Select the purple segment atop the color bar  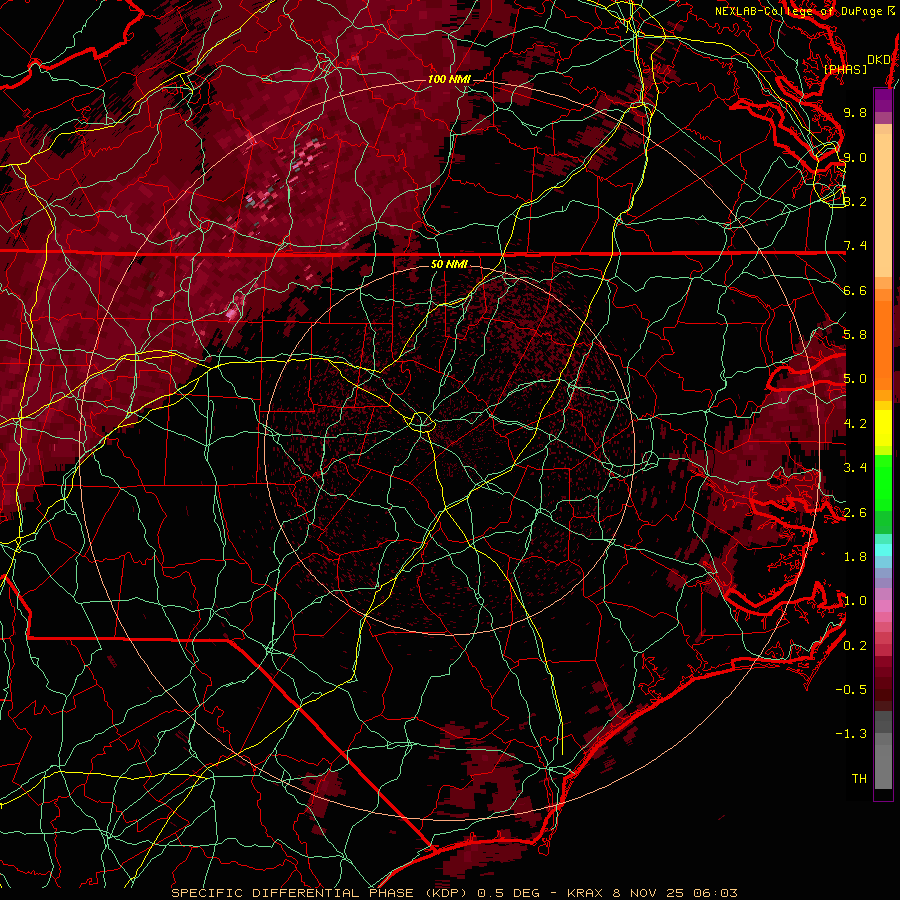click(884, 100)
